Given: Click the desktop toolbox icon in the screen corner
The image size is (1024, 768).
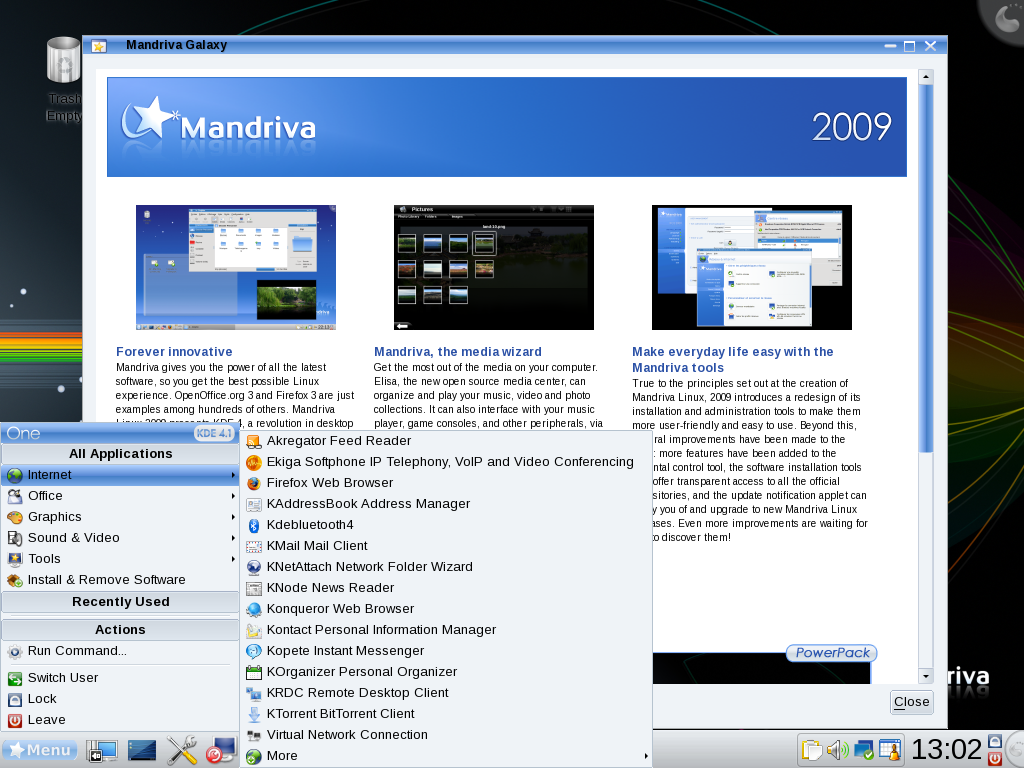Looking at the screenshot, I should (1004, 18).
